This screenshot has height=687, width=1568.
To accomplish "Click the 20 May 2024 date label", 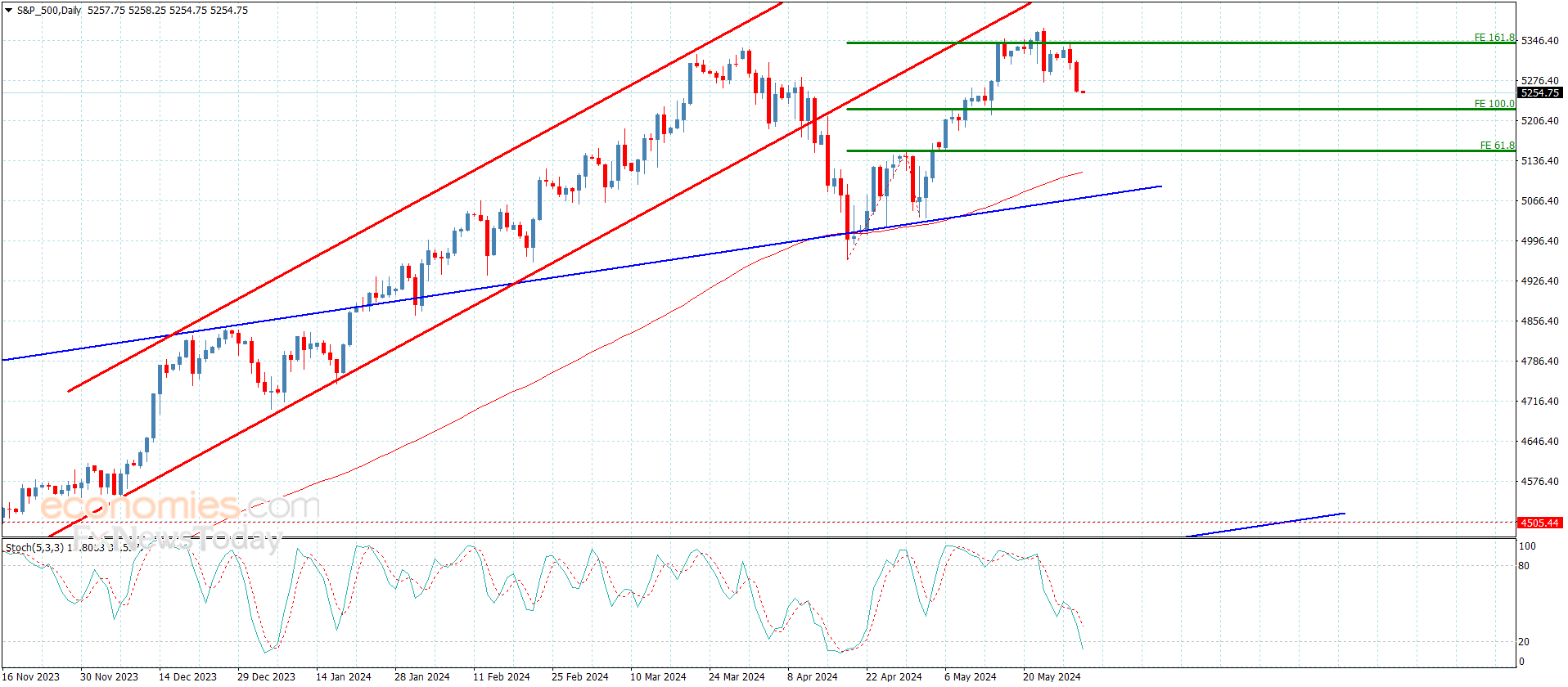I will [1052, 676].
